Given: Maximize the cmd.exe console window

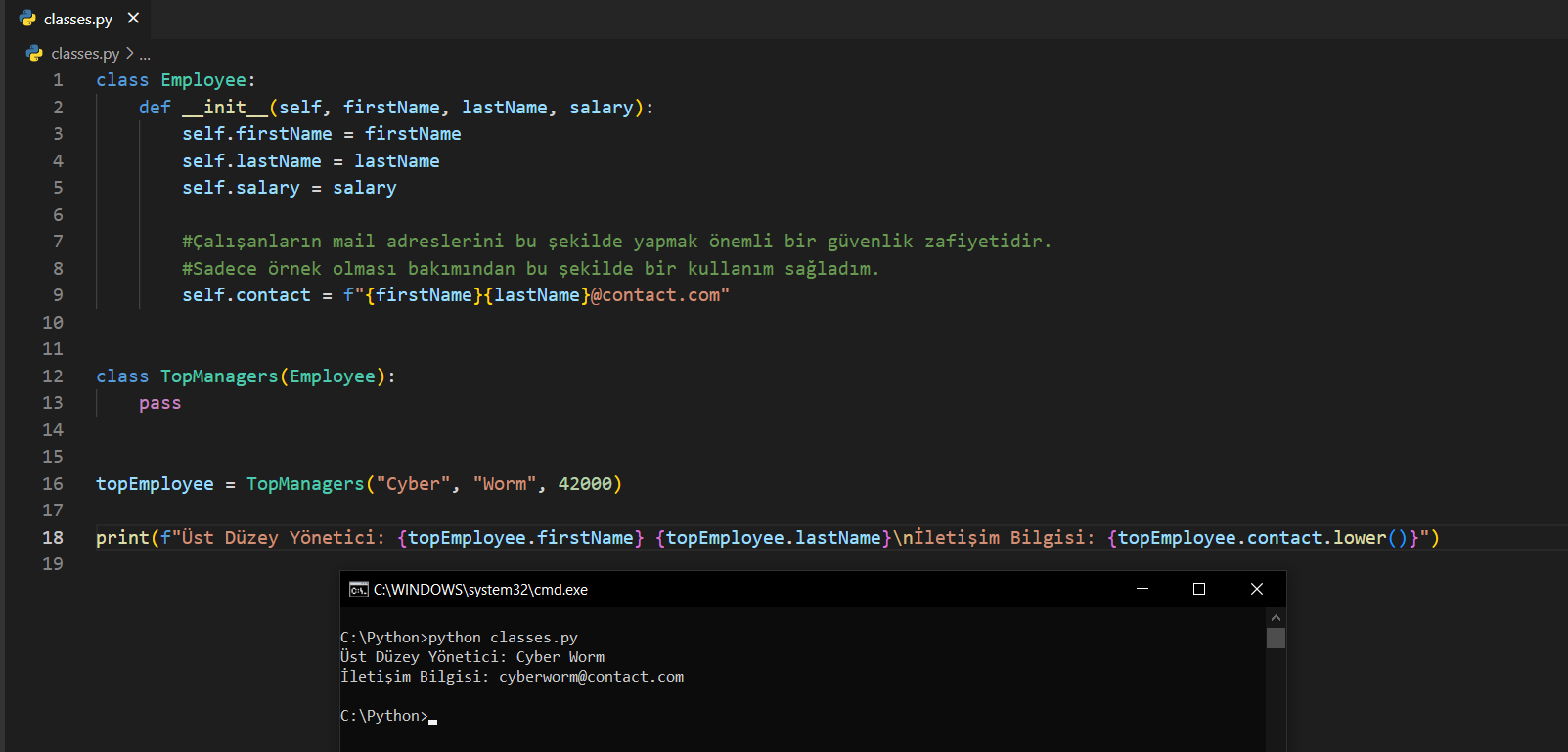Looking at the screenshot, I should click(1199, 589).
